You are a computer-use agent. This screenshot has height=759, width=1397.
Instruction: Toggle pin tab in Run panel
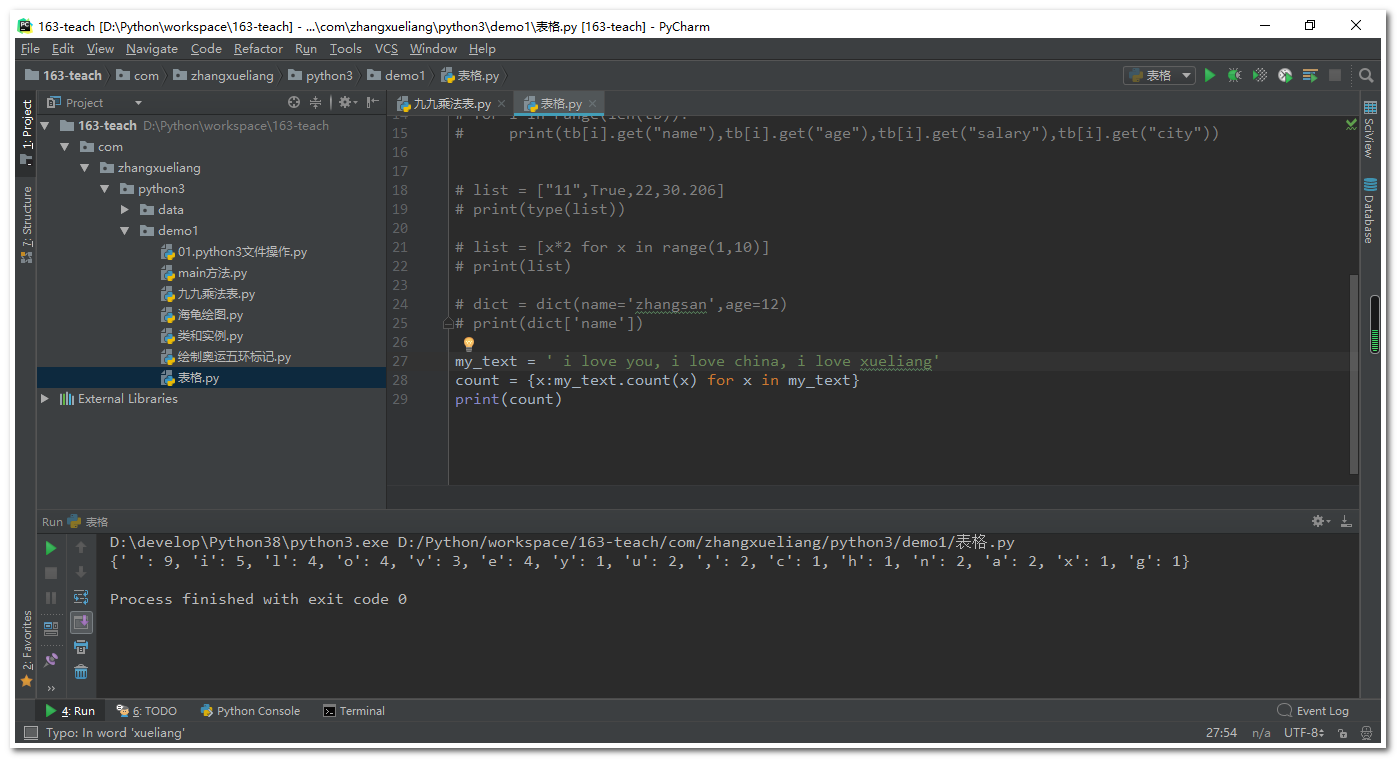tap(51, 660)
